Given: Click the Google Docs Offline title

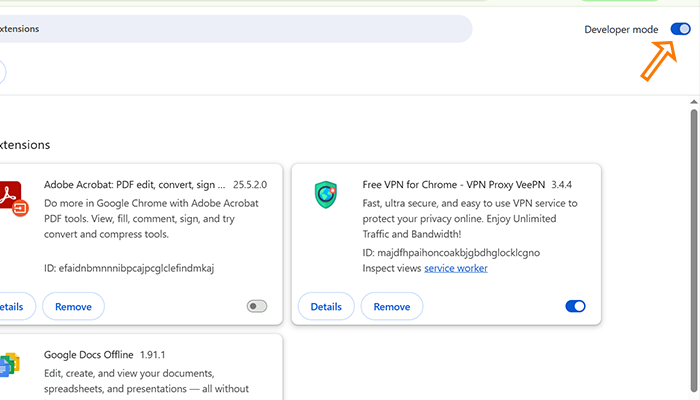Looking at the screenshot, I should [88, 355].
